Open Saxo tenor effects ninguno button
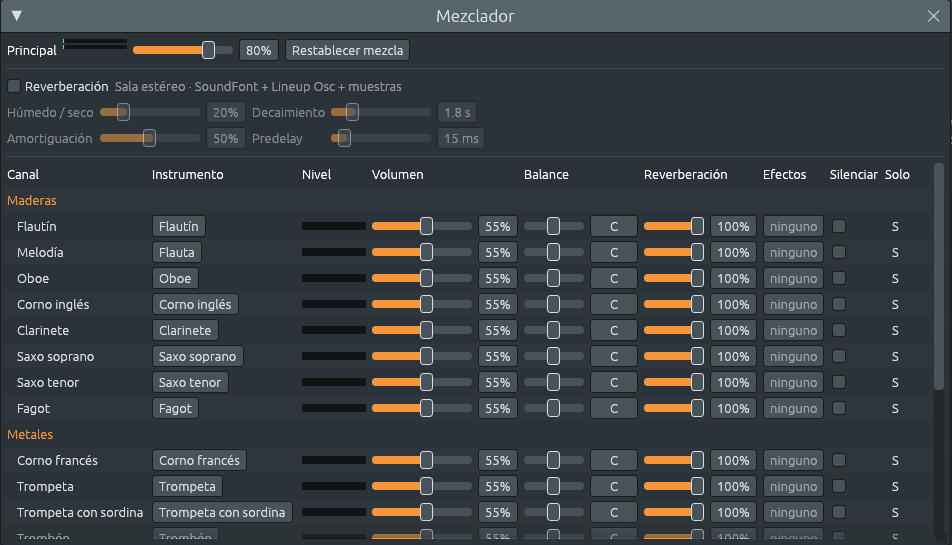This screenshot has width=952, height=545. (793, 383)
